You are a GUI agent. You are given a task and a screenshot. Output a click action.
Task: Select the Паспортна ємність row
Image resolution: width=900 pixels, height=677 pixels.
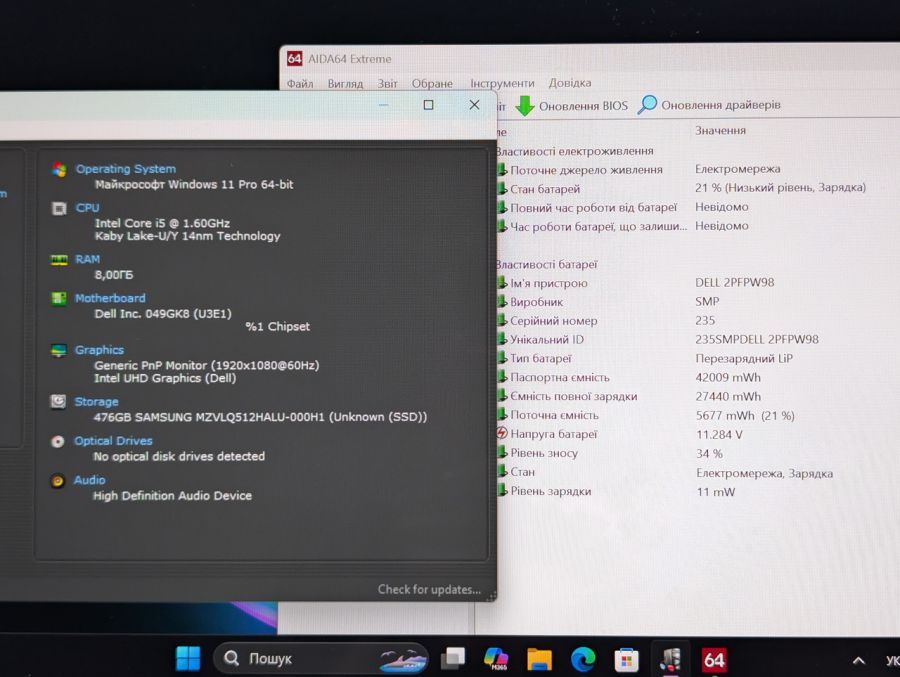click(x=683, y=377)
